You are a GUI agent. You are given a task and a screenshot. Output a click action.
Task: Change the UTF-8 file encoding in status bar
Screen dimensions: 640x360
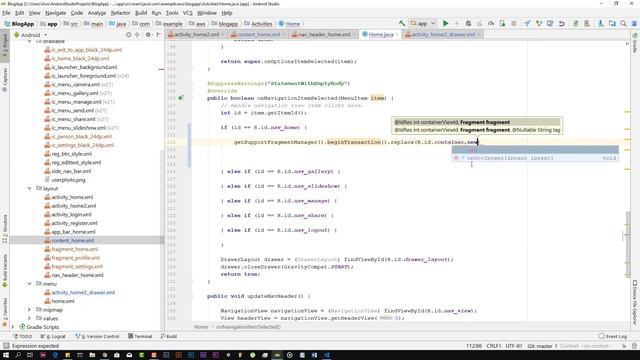coord(514,346)
